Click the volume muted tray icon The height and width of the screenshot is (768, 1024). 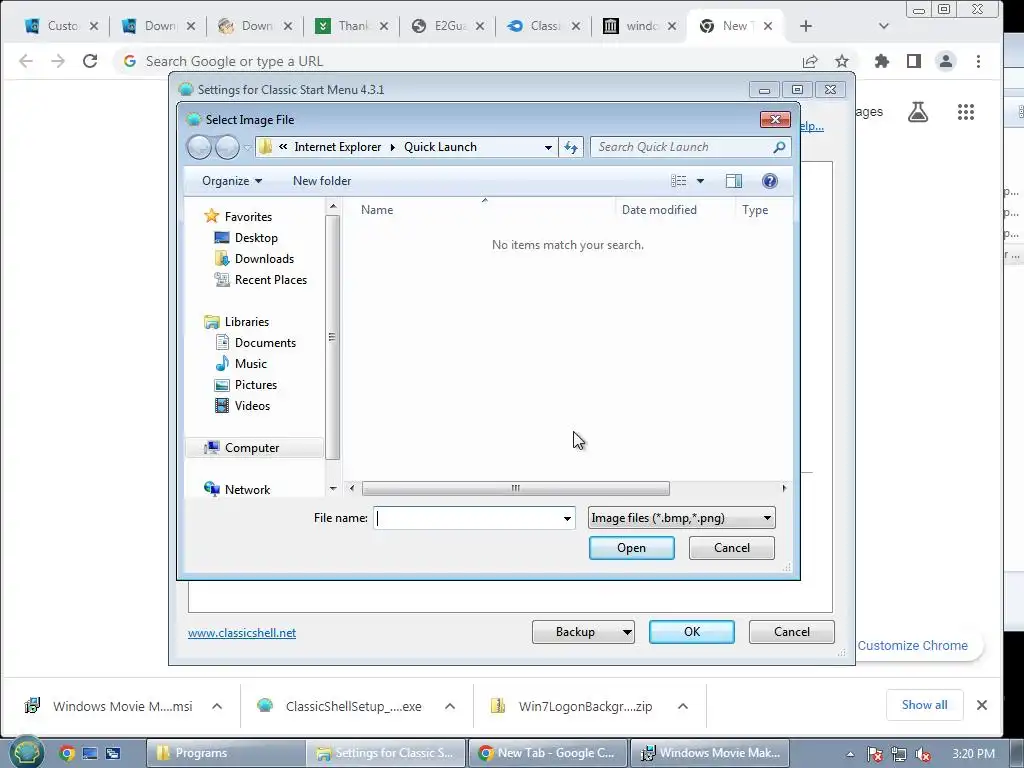click(x=923, y=754)
